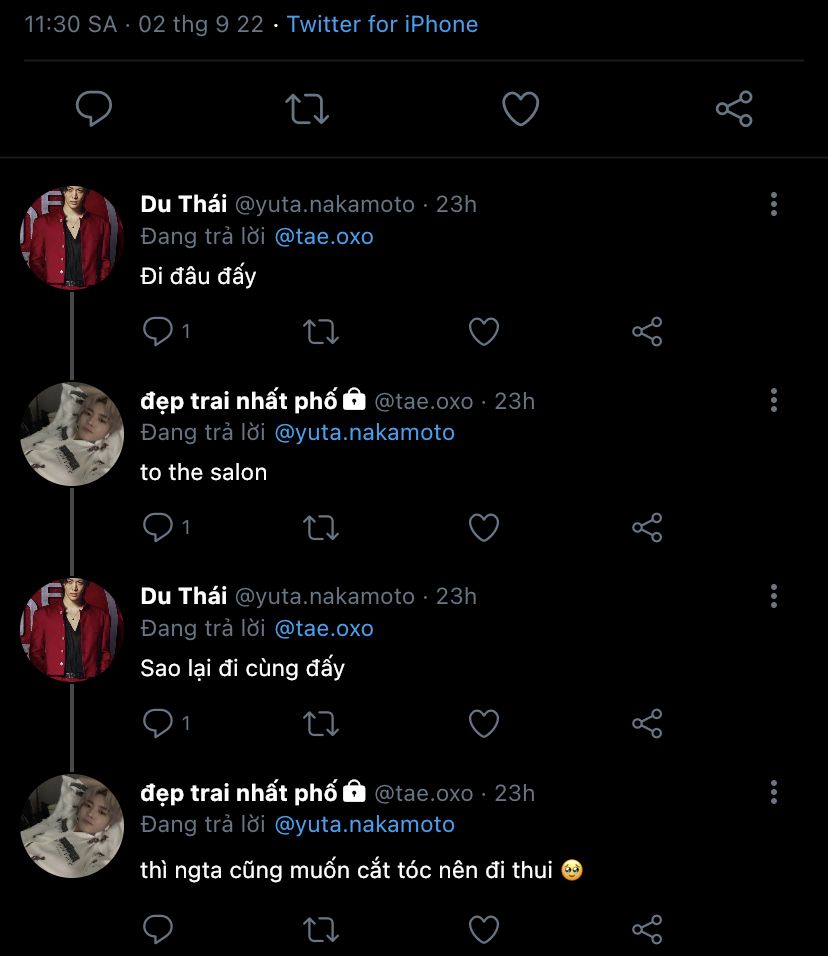Open @tae.oxo mention in first reply
This screenshot has height=956, width=828.
(324, 237)
